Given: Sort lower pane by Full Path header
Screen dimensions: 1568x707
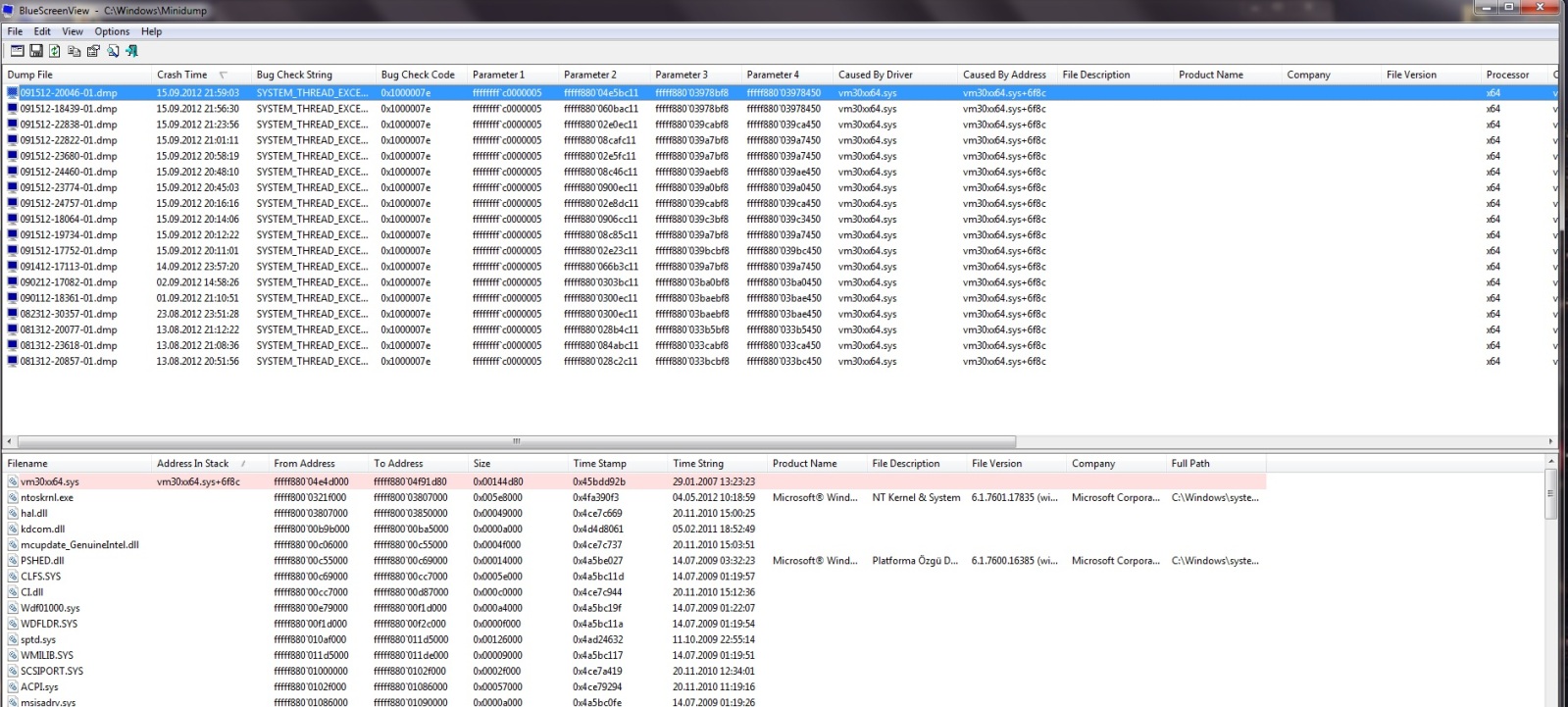Looking at the screenshot, I should tap(1216, 463).
